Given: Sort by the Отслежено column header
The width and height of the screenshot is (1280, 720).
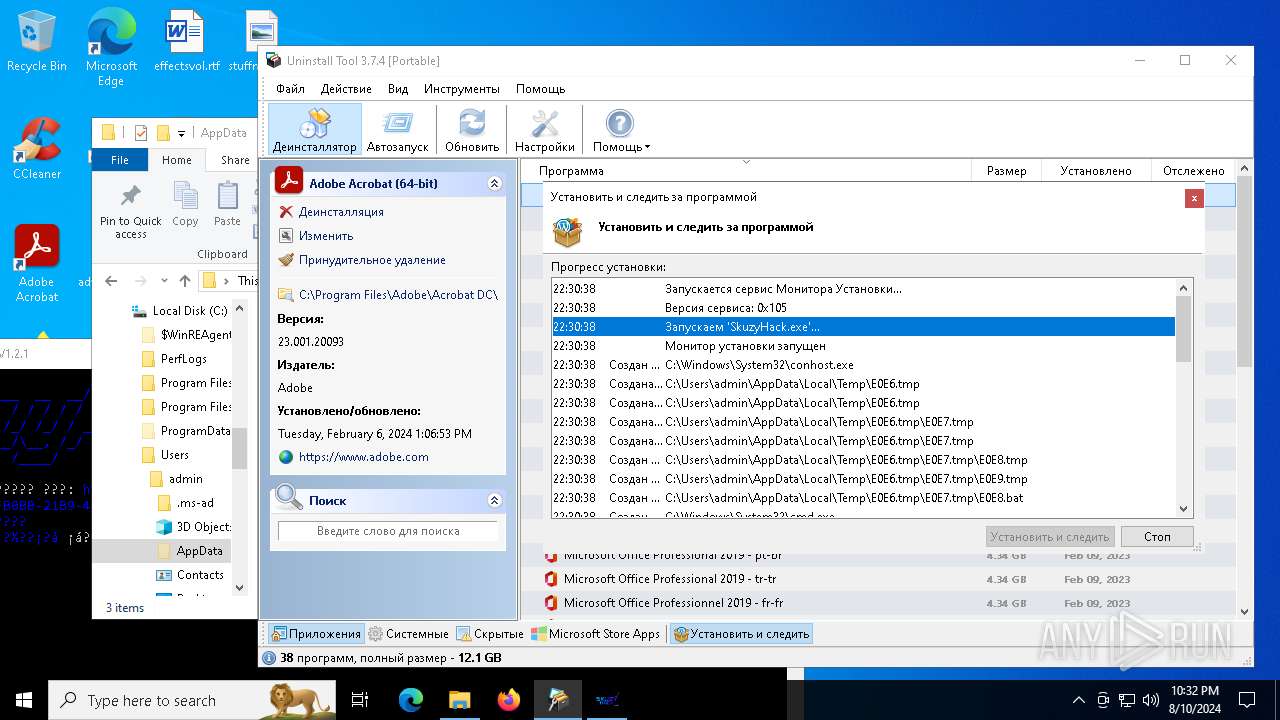Looking at the screenshot, I should 1194,171.
